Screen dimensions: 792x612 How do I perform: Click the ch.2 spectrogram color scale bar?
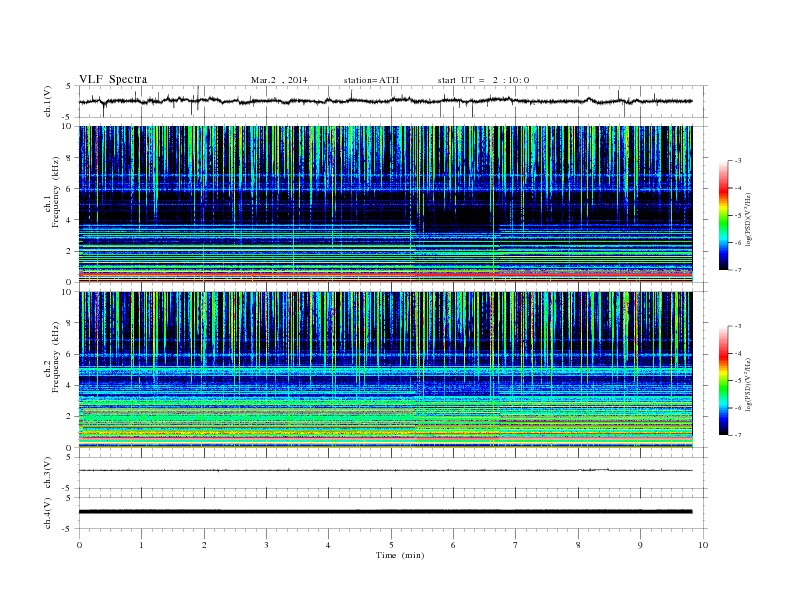pyautogui.click(x=723, y=380)
